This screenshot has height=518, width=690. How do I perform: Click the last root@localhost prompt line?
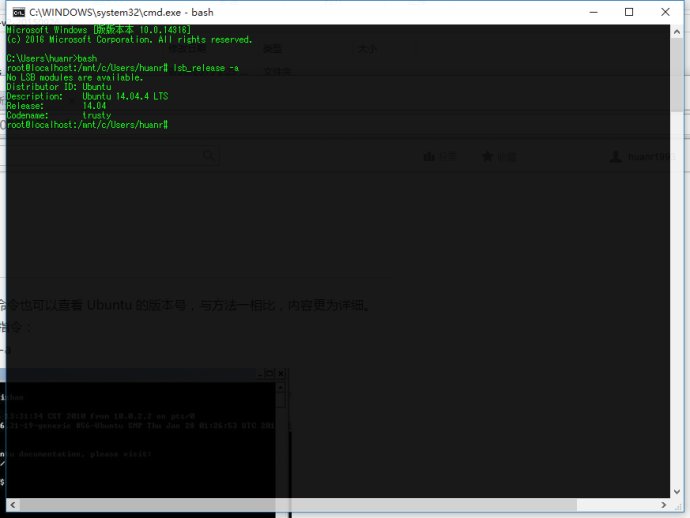tap(87, 125)
